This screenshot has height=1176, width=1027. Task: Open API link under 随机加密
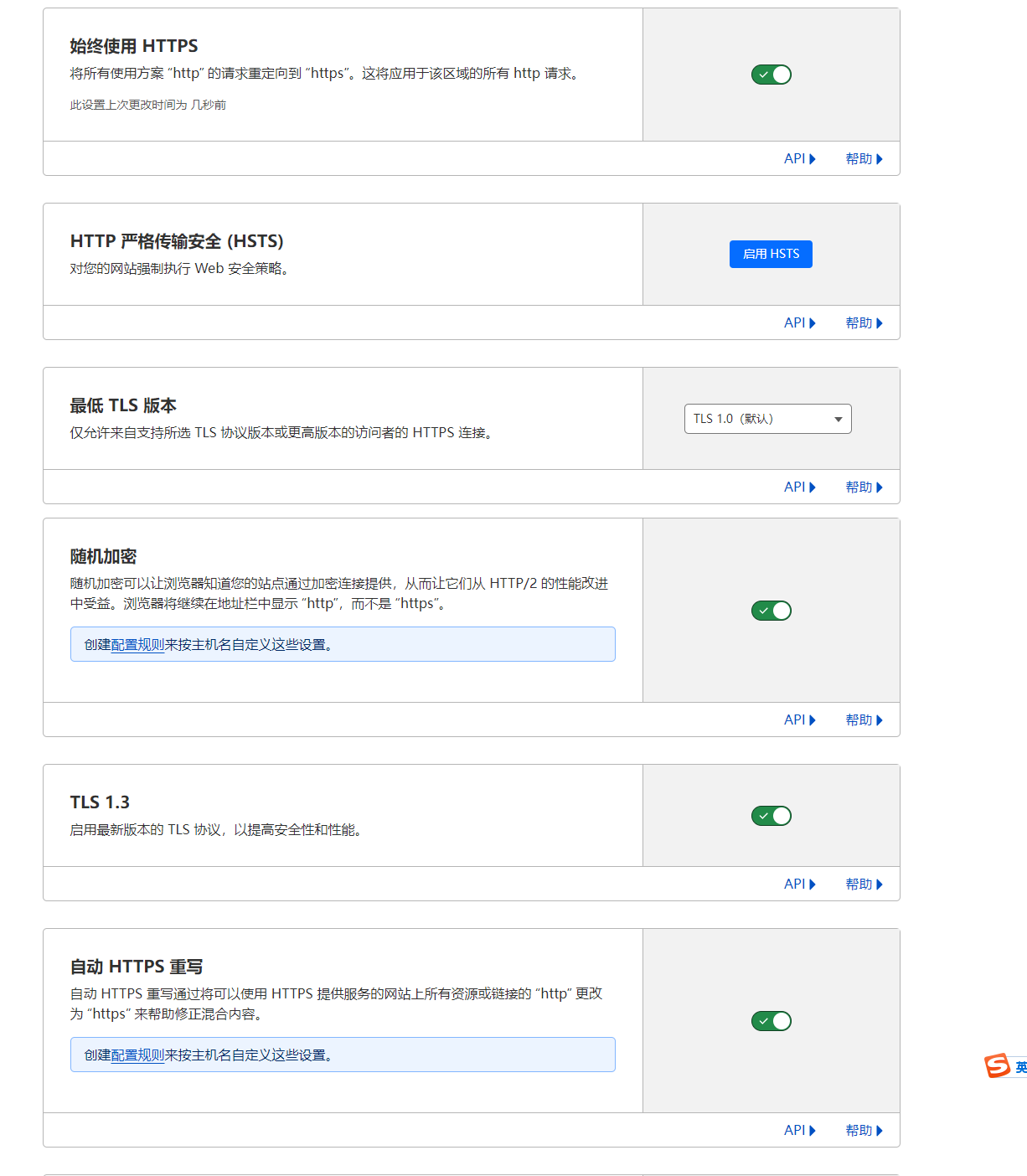(799, 720)
